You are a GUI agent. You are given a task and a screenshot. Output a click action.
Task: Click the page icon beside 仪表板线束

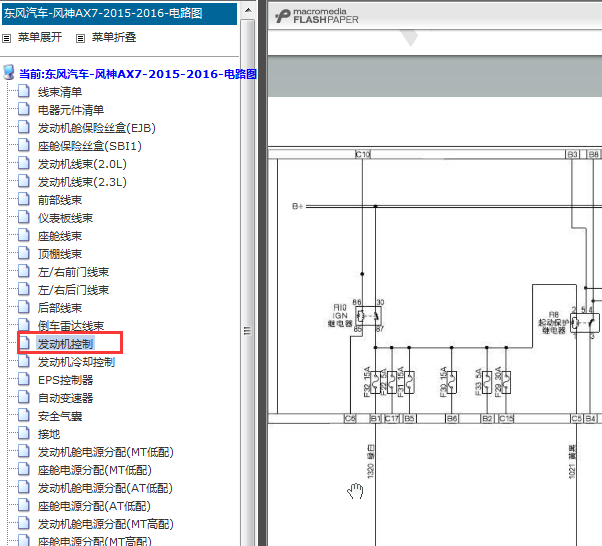point(24,217)
